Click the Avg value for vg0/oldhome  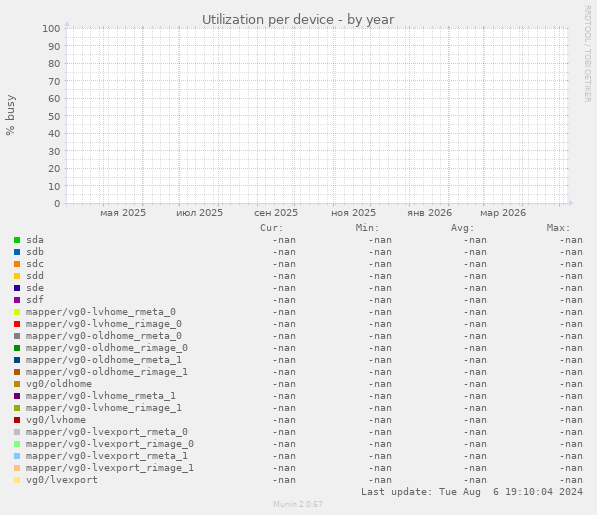475,384
